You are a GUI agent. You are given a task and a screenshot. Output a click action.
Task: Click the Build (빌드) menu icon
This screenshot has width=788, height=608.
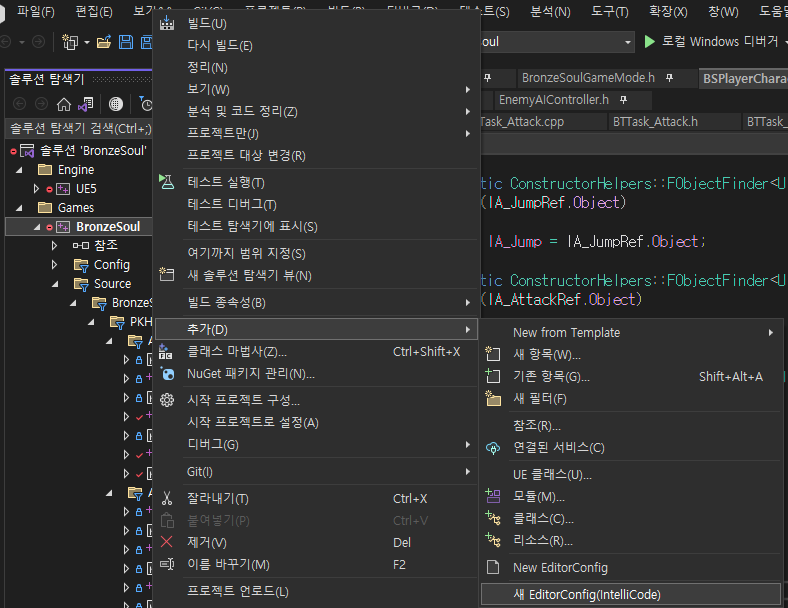click(x=167, y=23)
